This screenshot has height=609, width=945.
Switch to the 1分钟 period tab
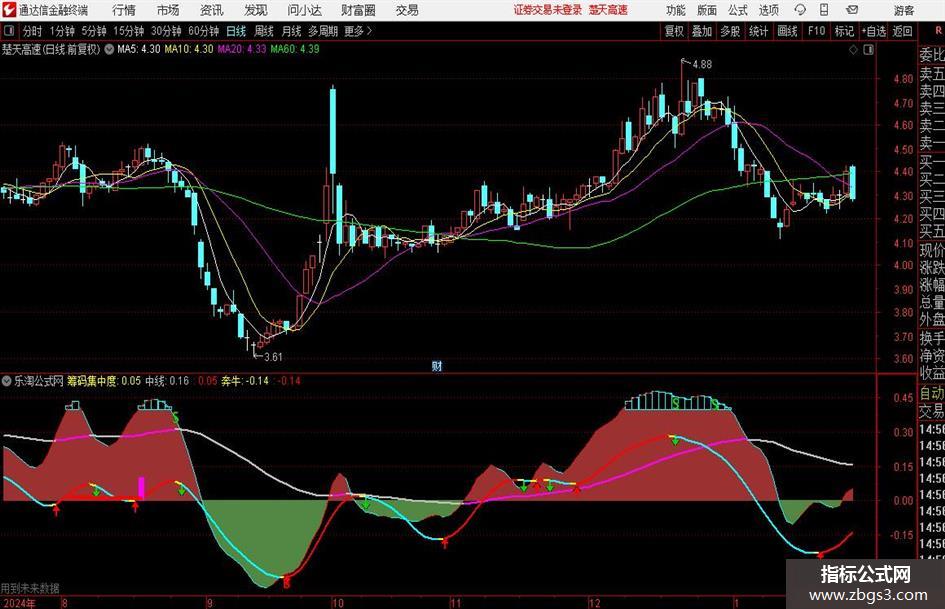point(62,31)
